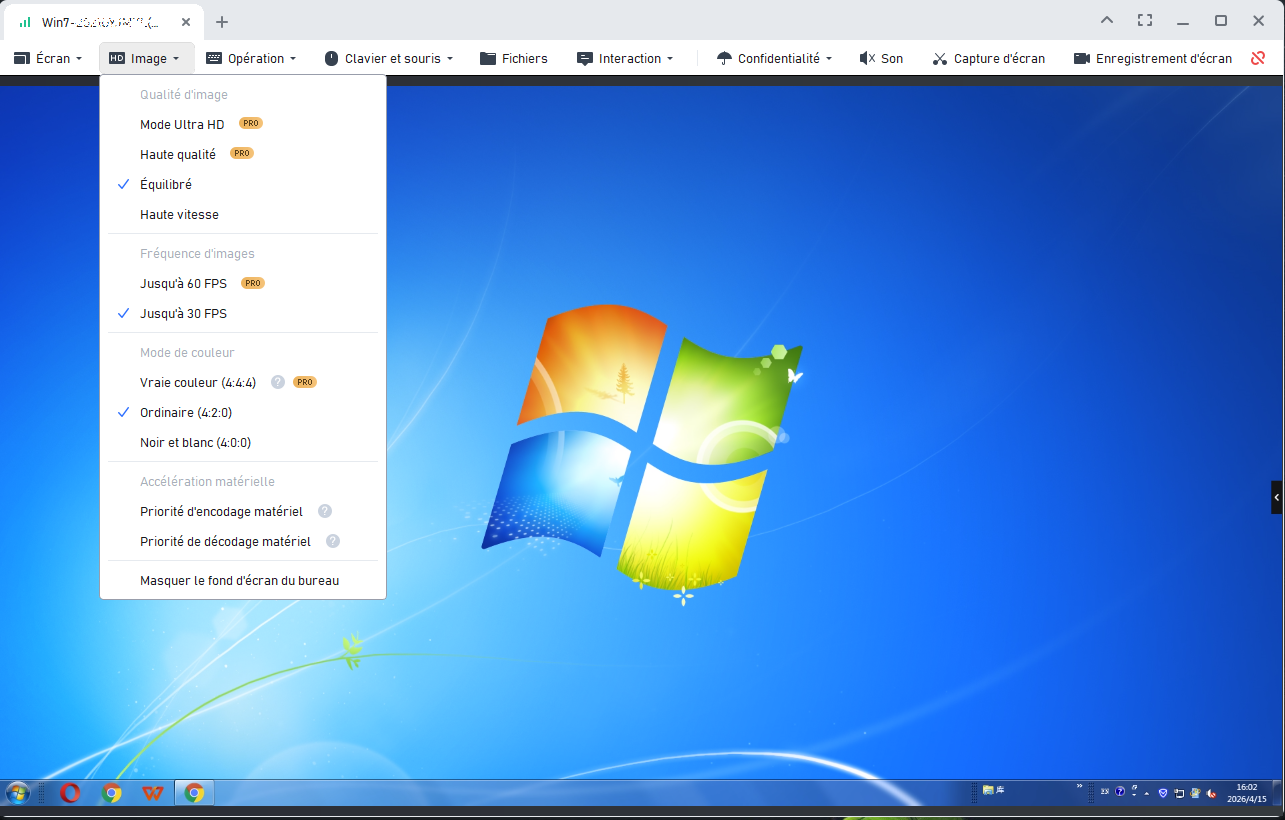1285x820 pixels.
Task: Click the red disconnect link icon
Action: click(1258, 58)
